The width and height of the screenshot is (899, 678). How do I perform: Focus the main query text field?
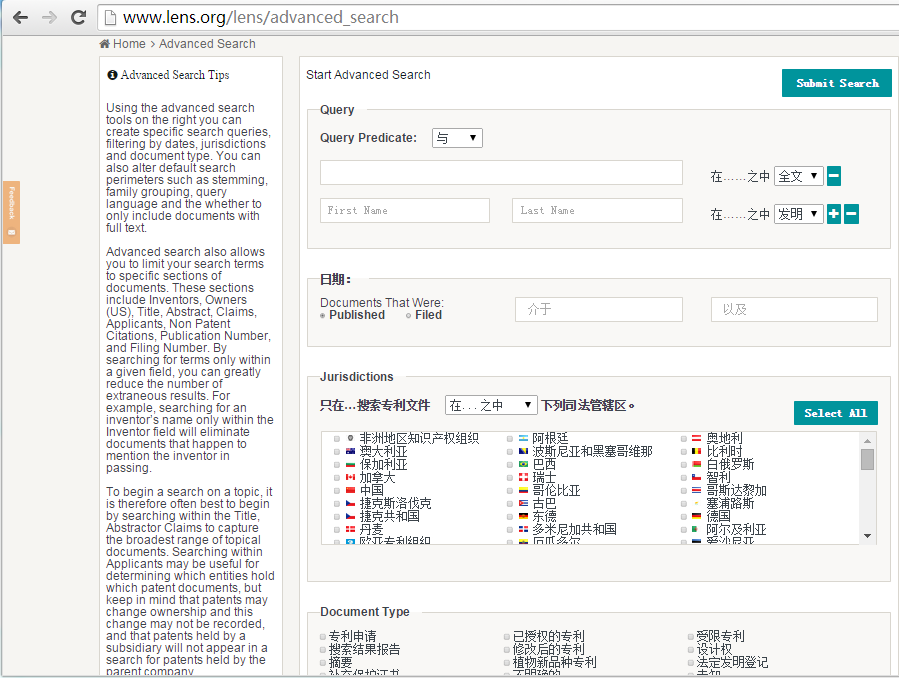[x=501, y=173]
